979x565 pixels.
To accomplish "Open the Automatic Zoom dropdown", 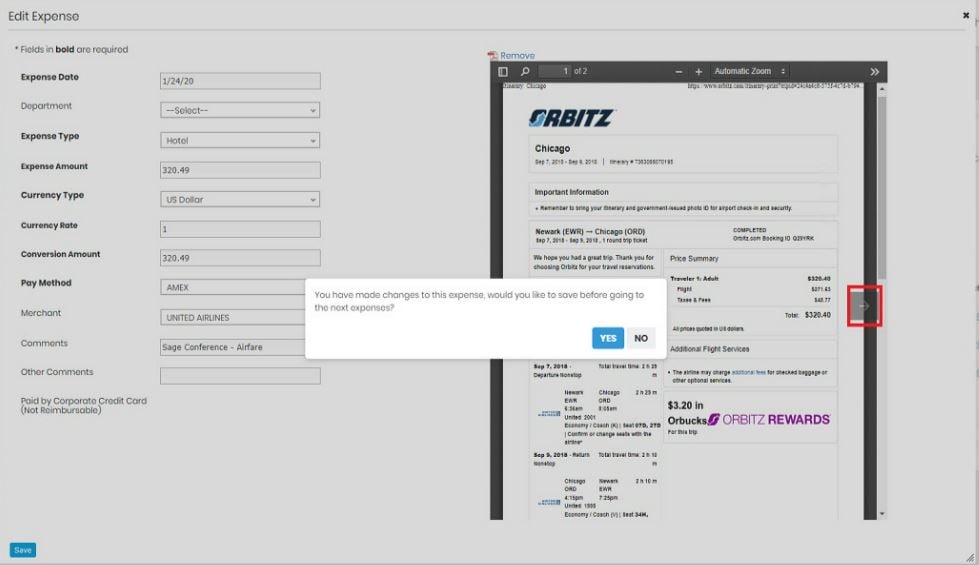I will [749, 71].
